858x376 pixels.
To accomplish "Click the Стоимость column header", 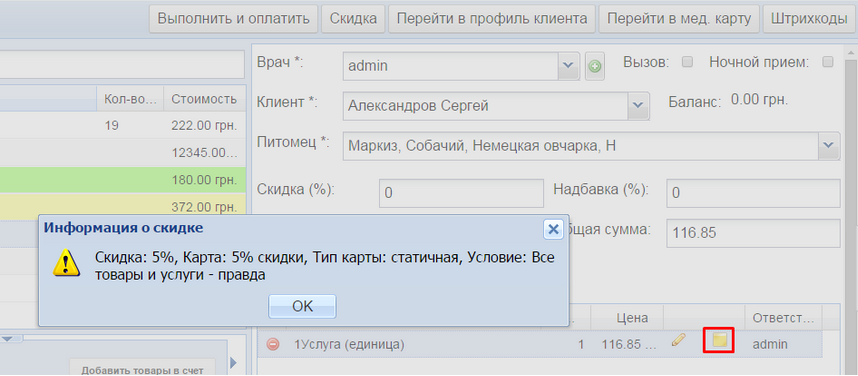I will [x=204, y=100].
